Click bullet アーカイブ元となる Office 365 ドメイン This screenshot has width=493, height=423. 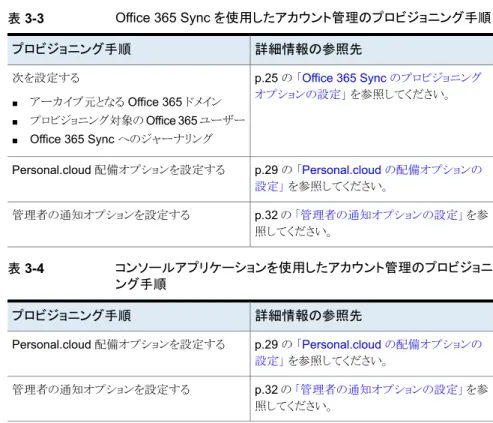pyautogui.click(x=126, y=102)
